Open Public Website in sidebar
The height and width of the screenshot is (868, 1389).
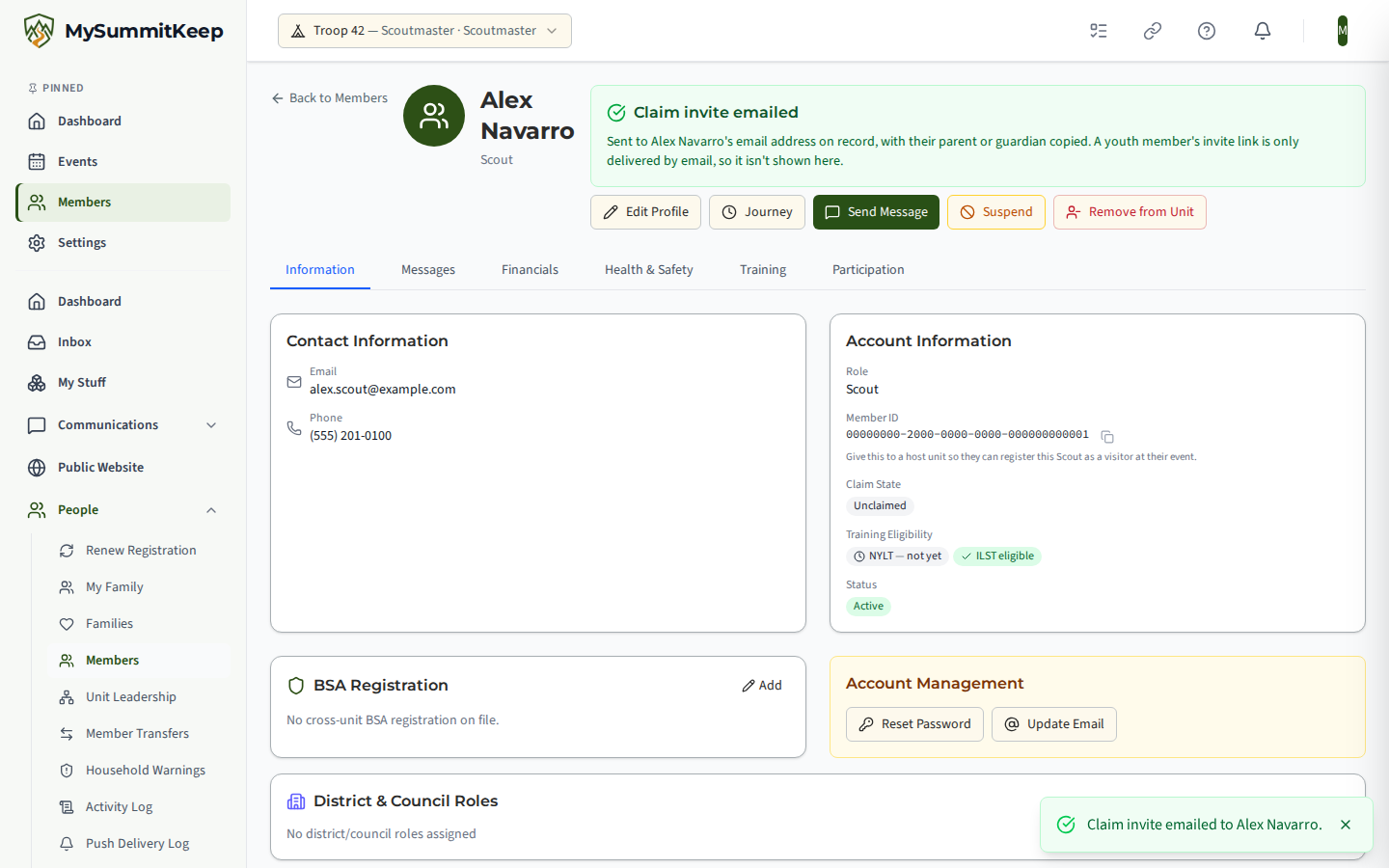(x=123, y=468)
